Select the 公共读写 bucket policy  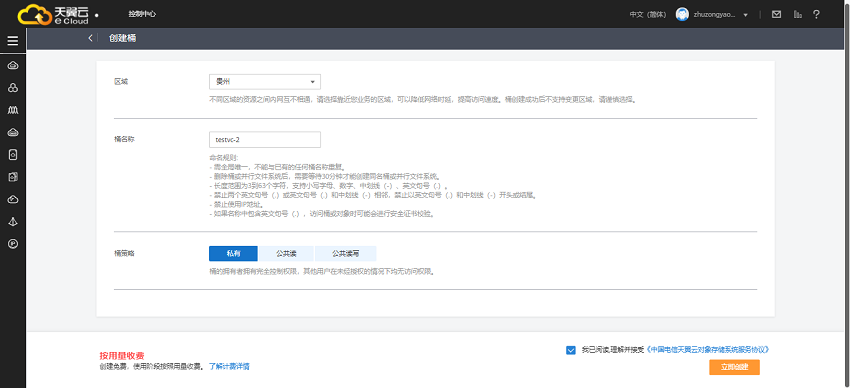pos(345,254)
